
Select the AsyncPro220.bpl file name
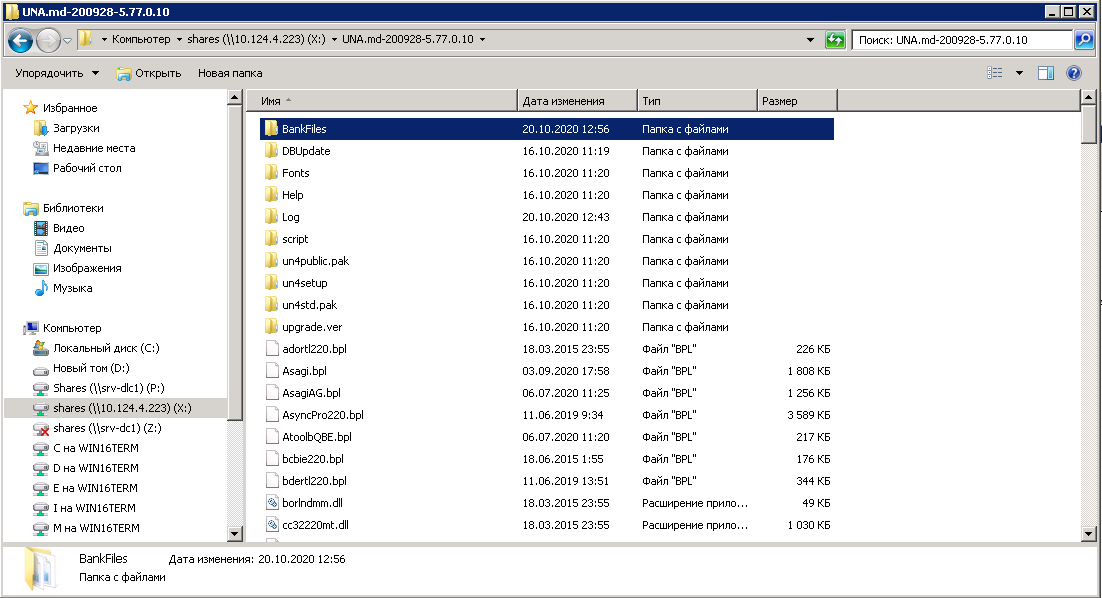pyautogui.click(x=323, y=415)
